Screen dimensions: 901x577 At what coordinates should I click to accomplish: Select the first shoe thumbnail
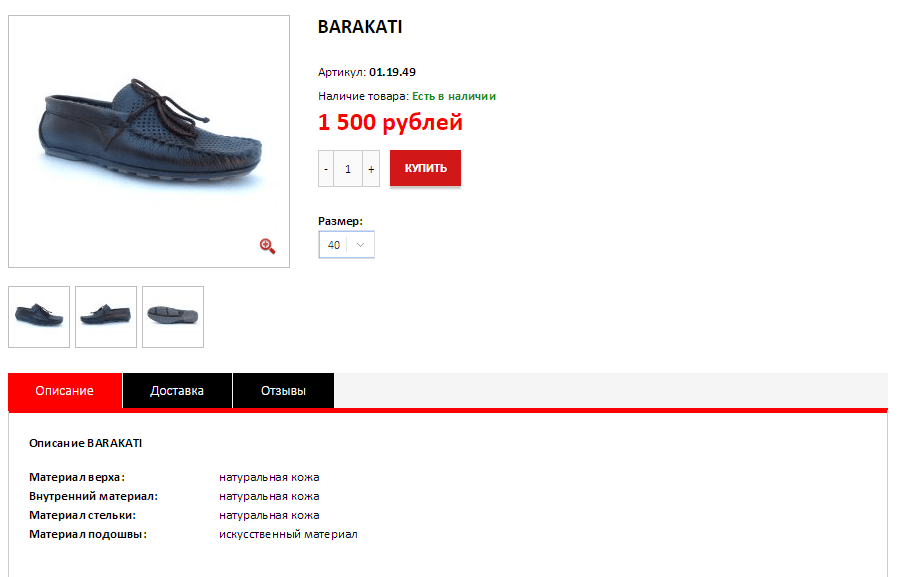(39, 317)
